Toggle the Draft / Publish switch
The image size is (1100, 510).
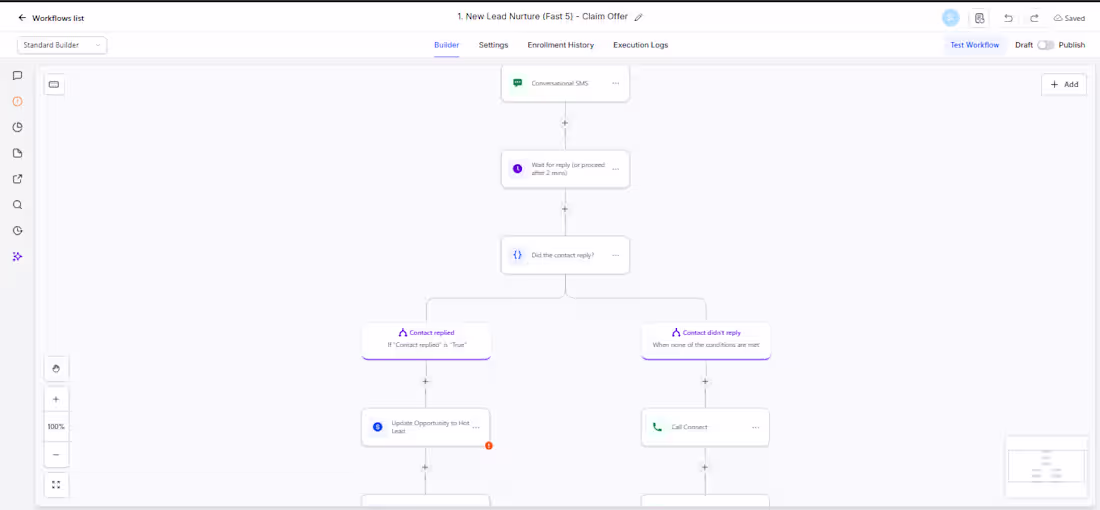pos(1045,45)
